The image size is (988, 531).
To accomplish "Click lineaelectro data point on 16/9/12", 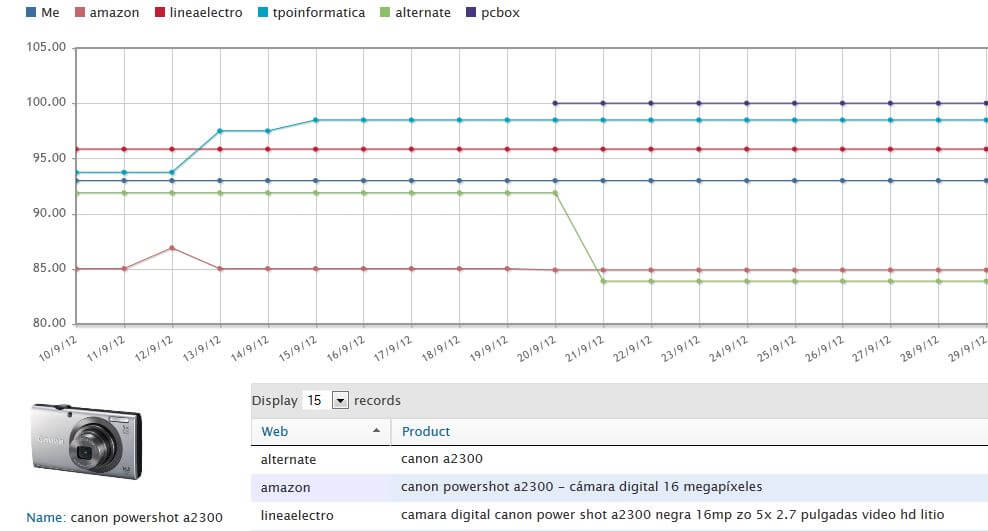I will (364, 149).
